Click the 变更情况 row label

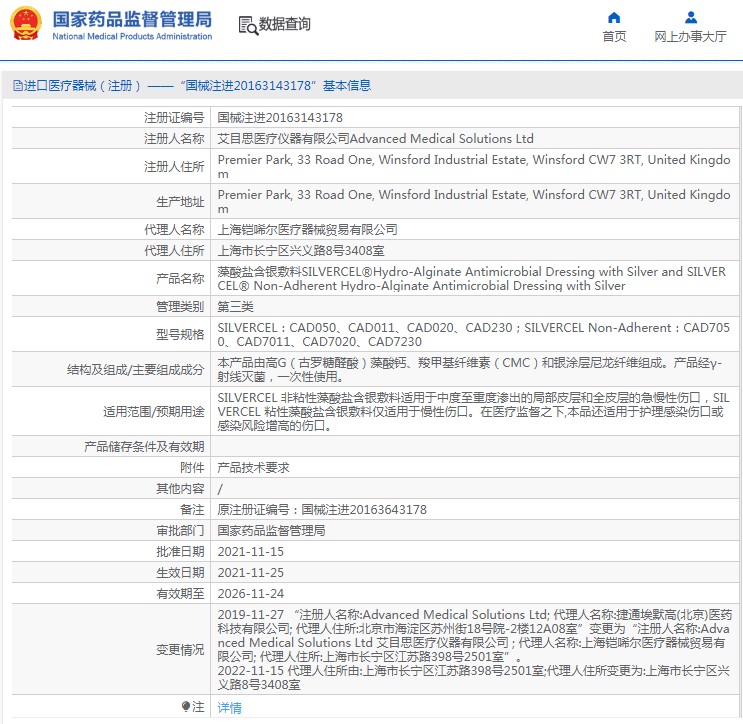(180, 650)
